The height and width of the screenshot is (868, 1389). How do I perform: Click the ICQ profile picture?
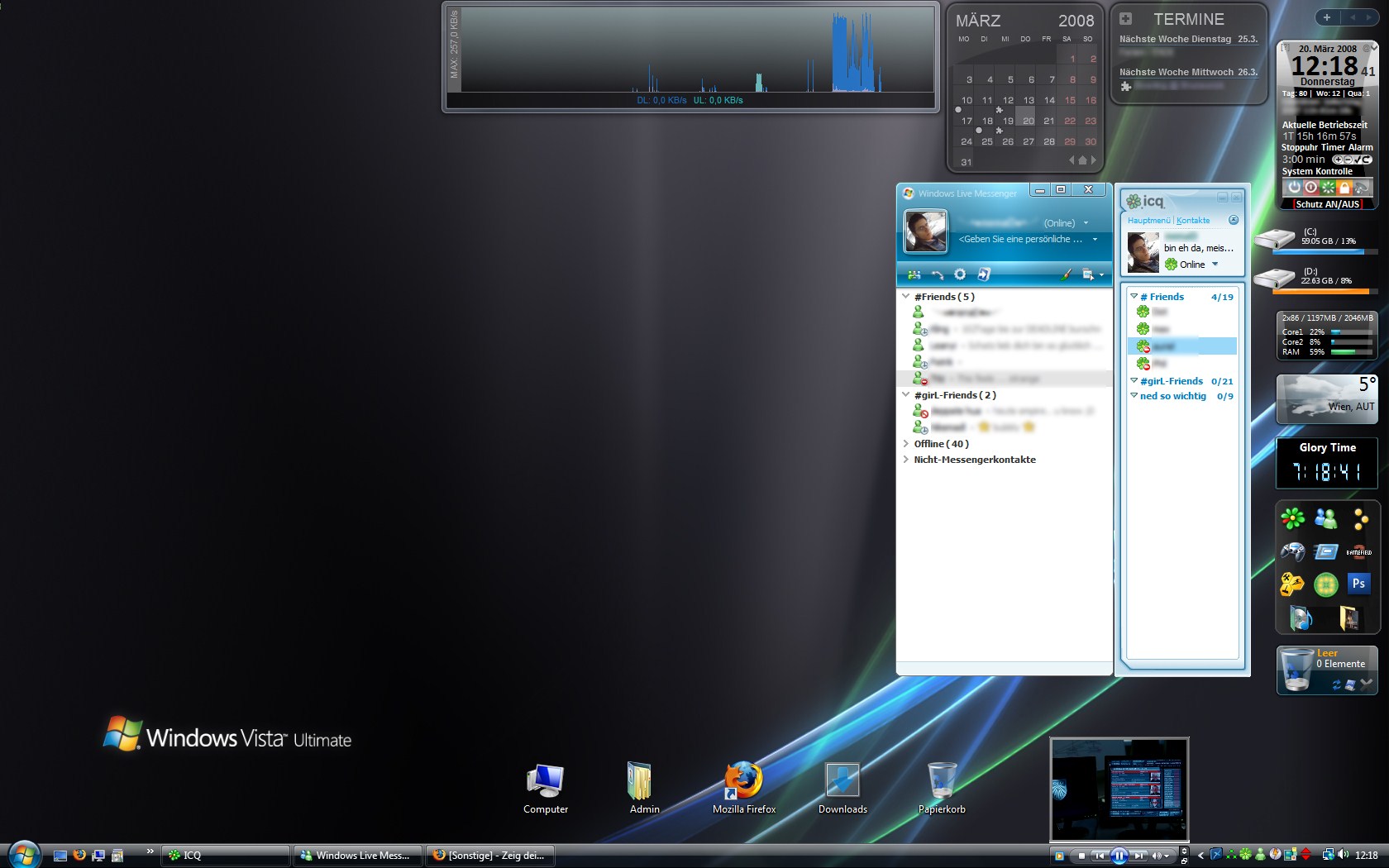pyautogui.click(x=1143, y=252)
